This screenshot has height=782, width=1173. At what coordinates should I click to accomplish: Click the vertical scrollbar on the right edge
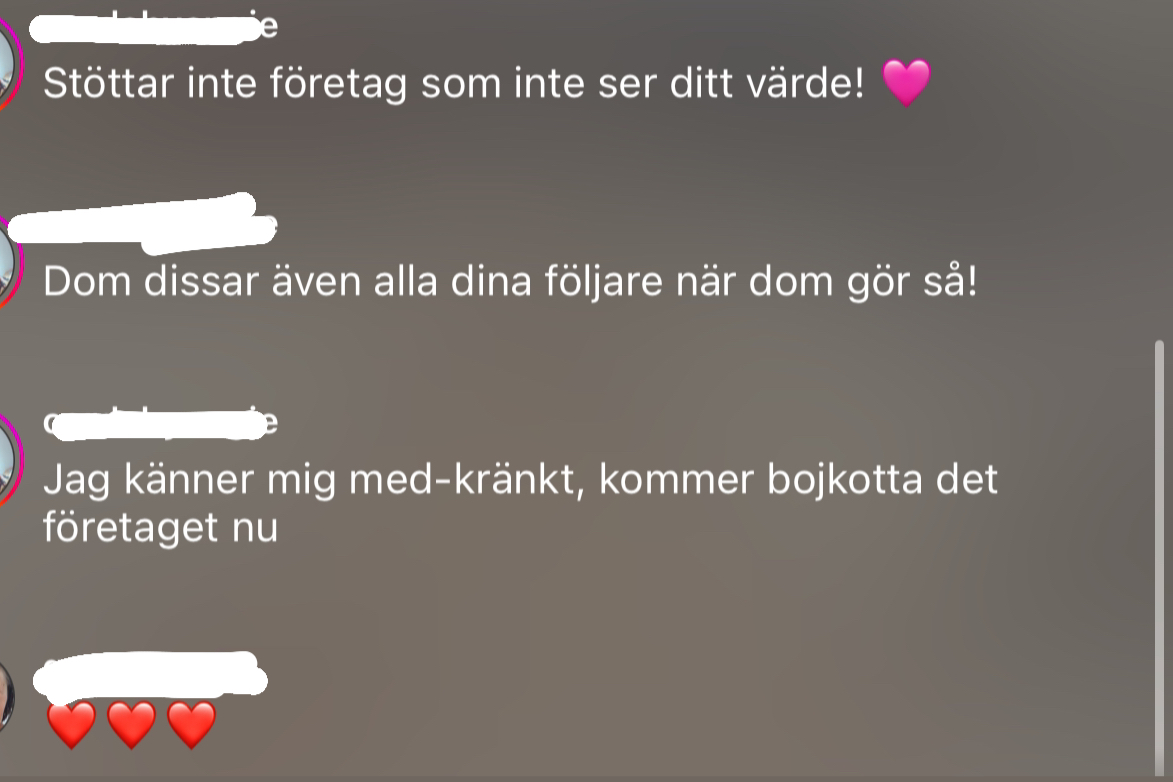click(1160, 559)
